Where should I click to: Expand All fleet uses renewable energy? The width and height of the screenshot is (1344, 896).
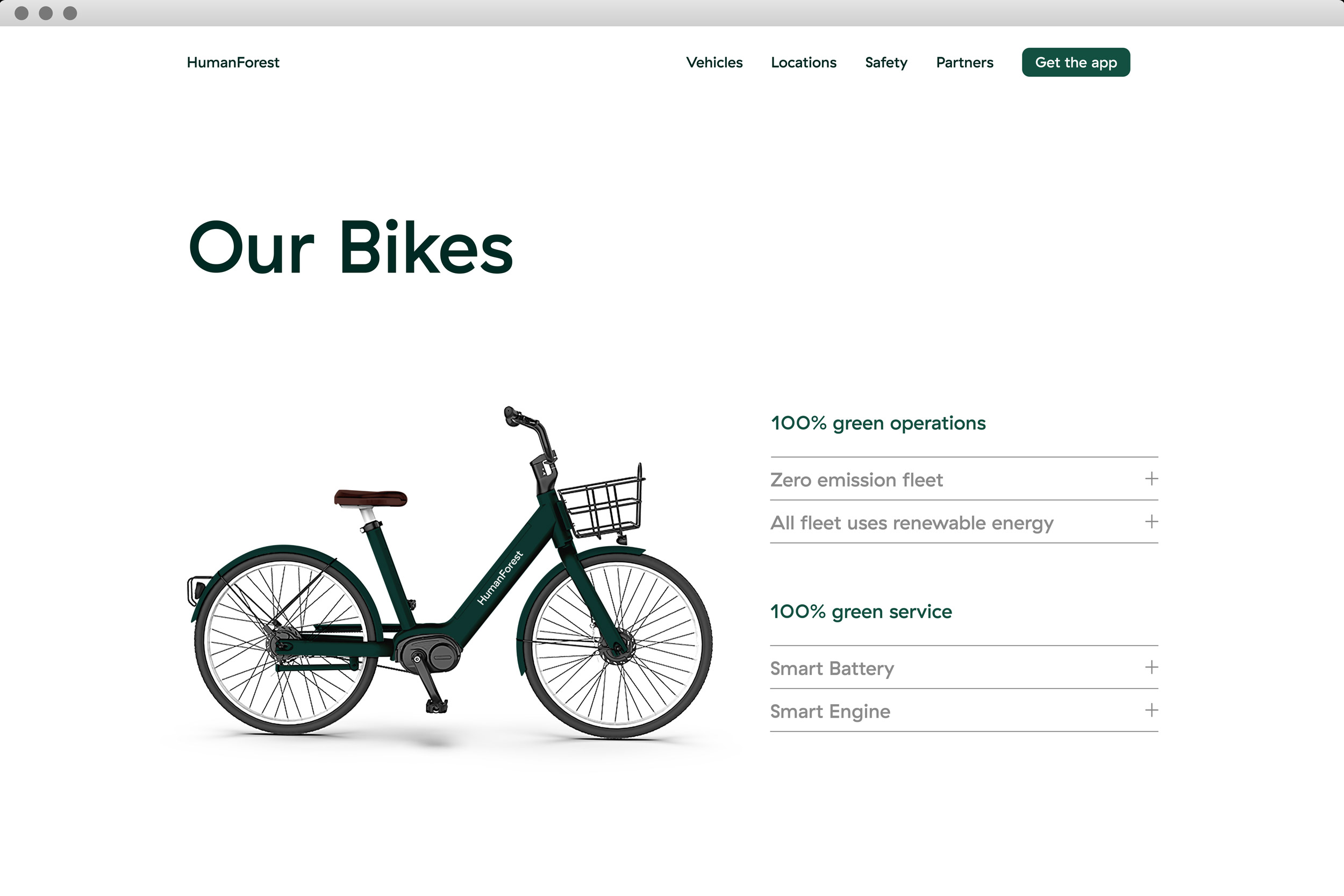click(964, 522)
